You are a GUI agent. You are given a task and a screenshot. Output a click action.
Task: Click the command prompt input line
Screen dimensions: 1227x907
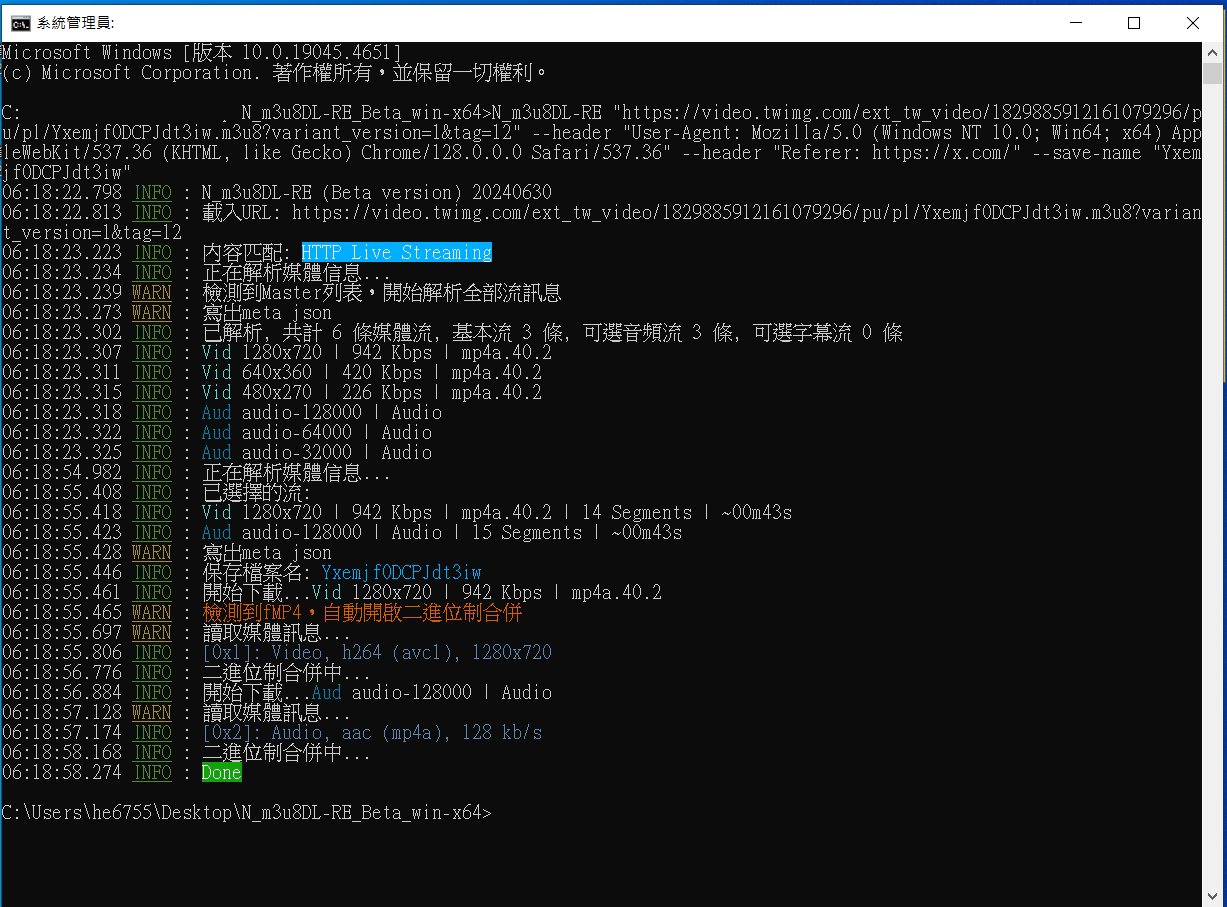point(246,813)
